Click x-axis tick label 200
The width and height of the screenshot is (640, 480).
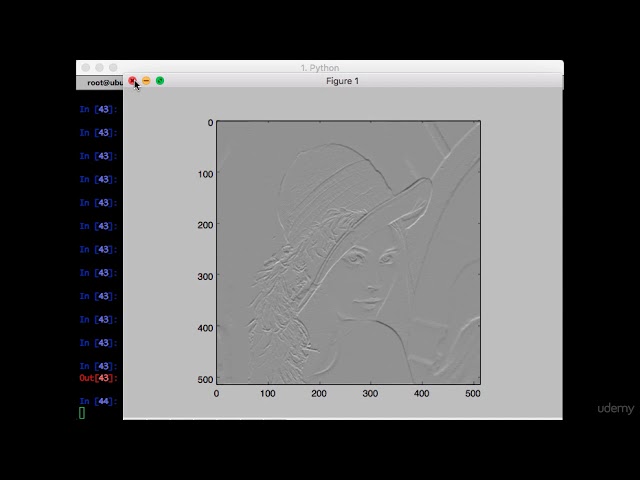(319, 393)
